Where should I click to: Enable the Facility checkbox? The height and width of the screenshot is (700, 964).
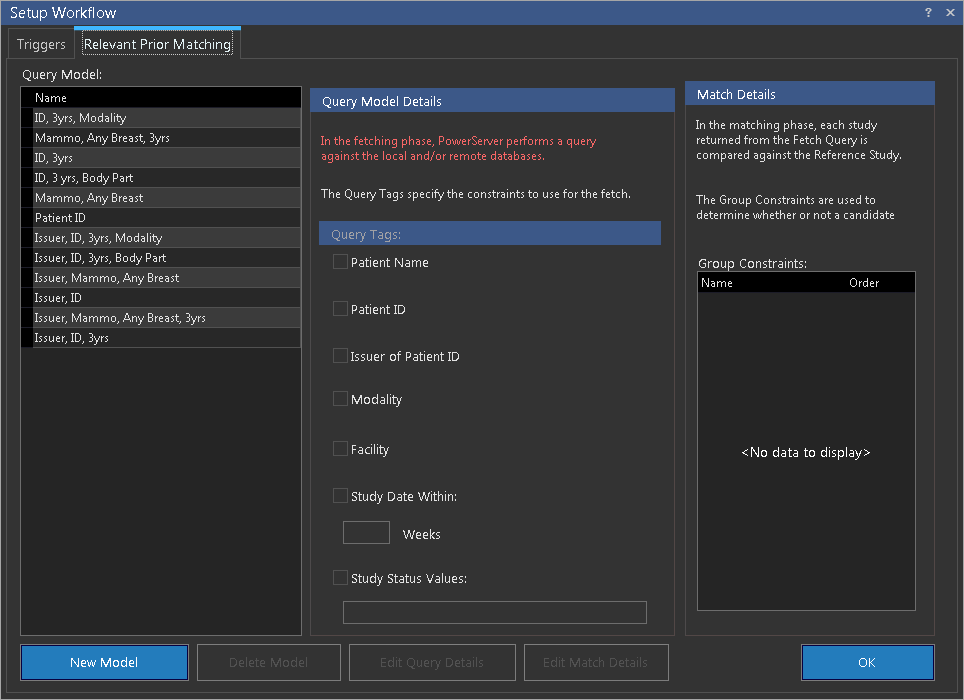point(341,449)
